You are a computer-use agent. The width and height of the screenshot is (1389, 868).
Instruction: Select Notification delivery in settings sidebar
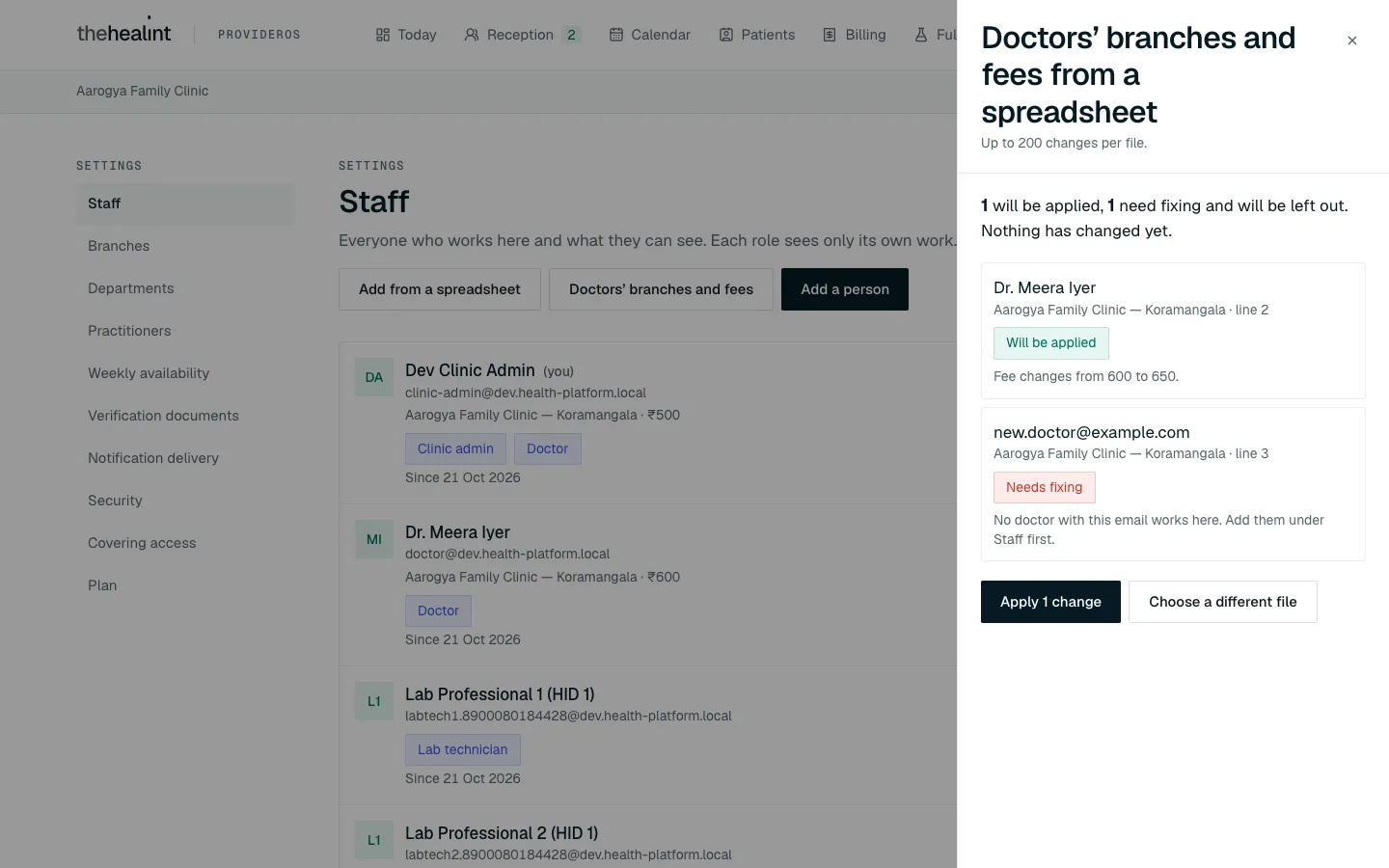point(185,458)
